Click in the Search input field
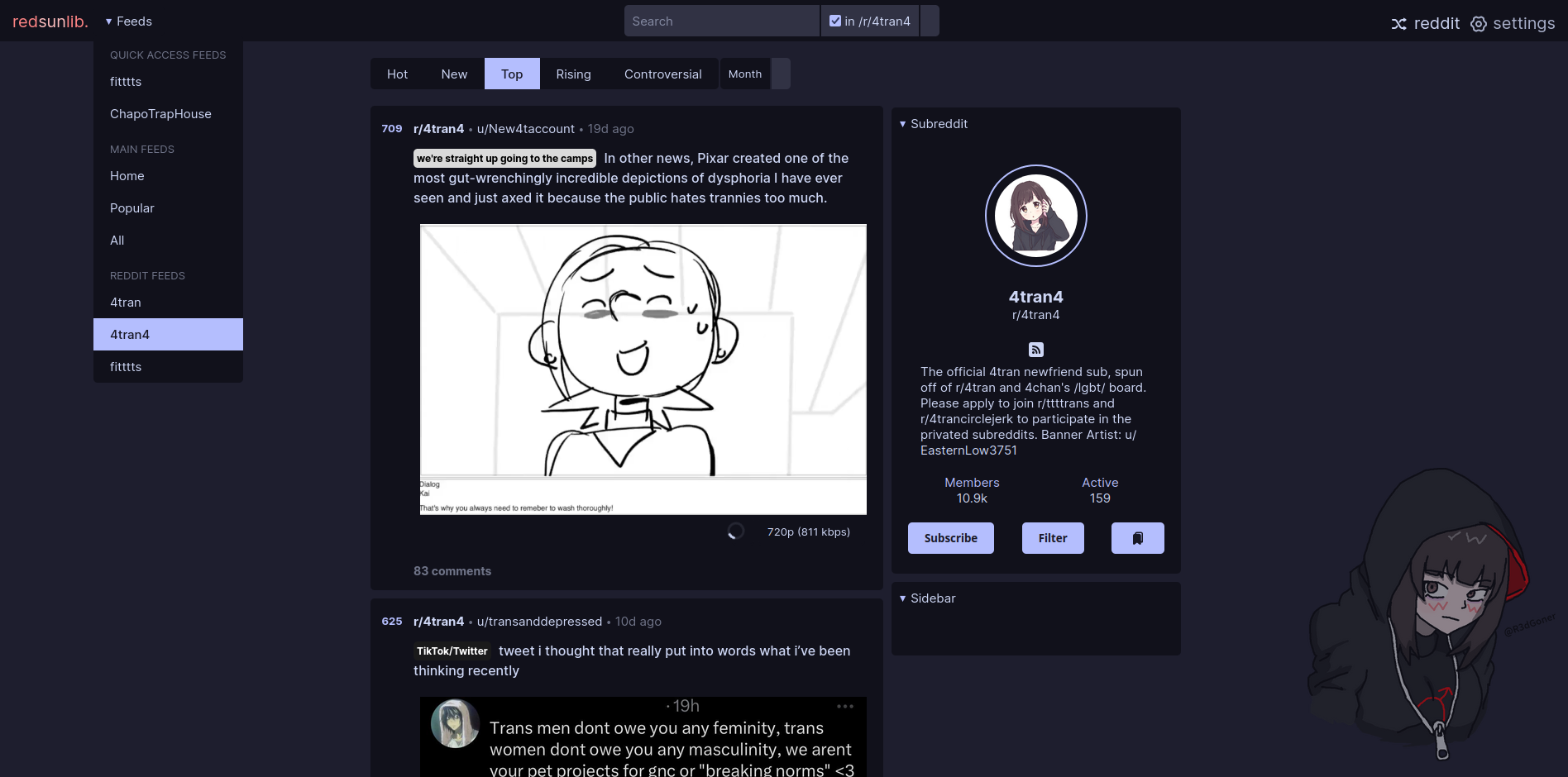The image size is (1568, 777). [721, 21]
